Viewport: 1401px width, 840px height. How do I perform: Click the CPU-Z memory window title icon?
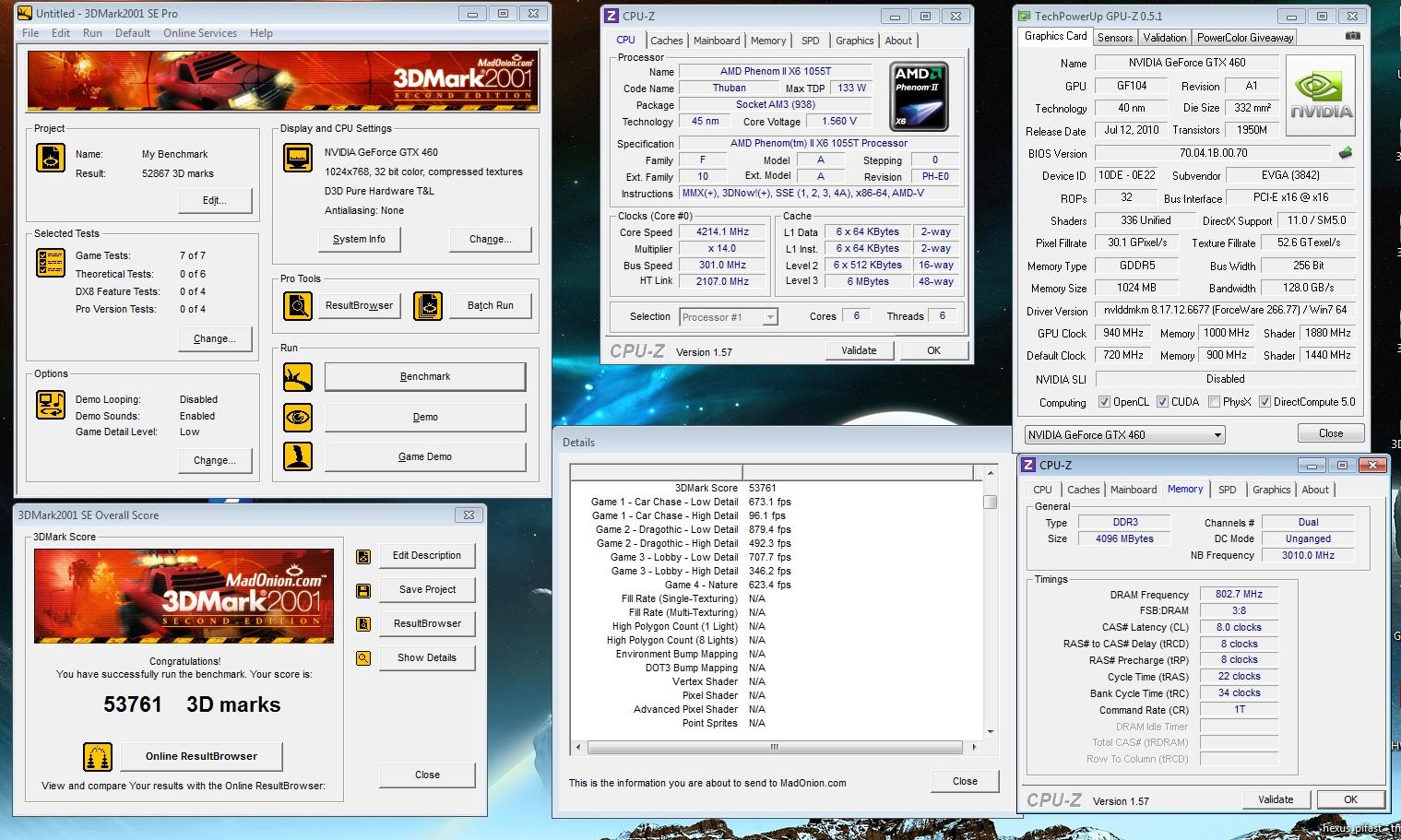[x=1028, y=465]
